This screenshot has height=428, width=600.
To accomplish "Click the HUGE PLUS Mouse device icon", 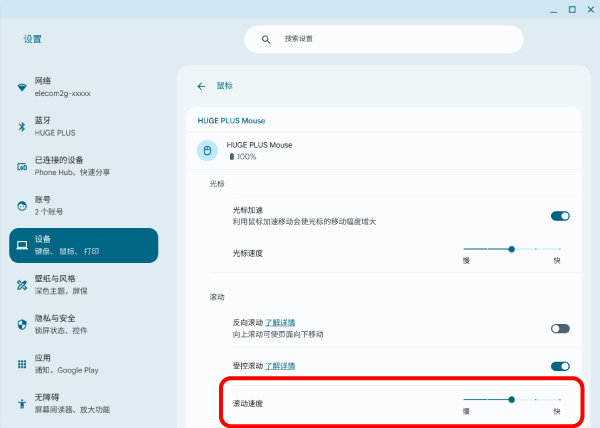I will tap(208, 150).
